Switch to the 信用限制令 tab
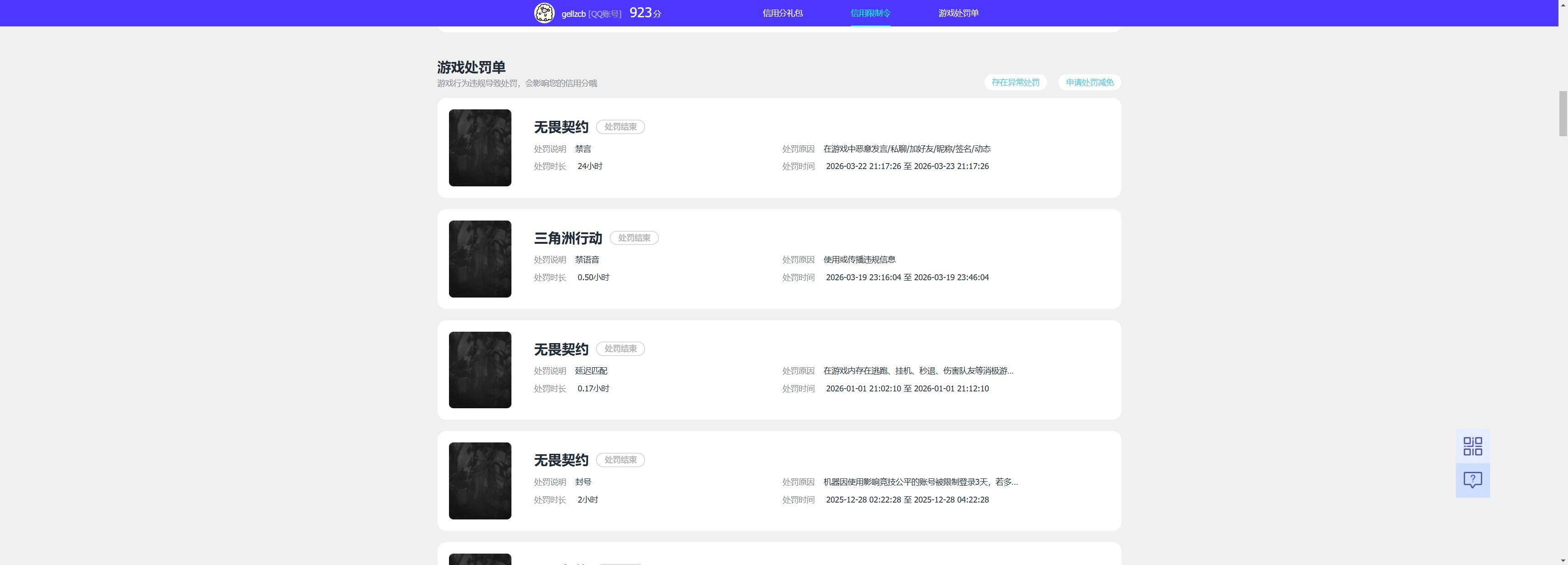Viewport: 1568px width, 565px height. click(870, 13)
